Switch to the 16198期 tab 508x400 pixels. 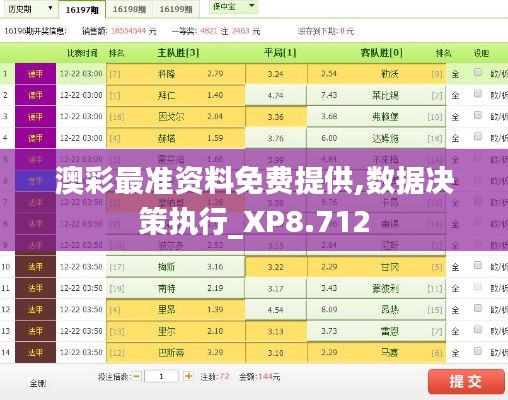tap(129, 9)
